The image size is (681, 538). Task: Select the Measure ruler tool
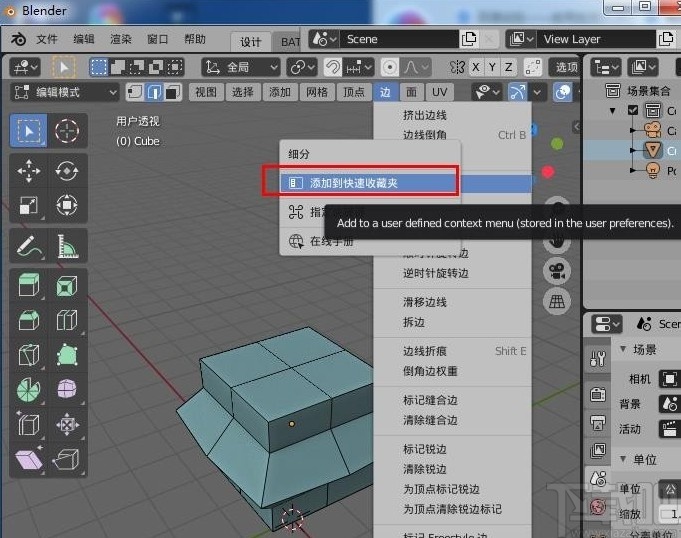67,246
